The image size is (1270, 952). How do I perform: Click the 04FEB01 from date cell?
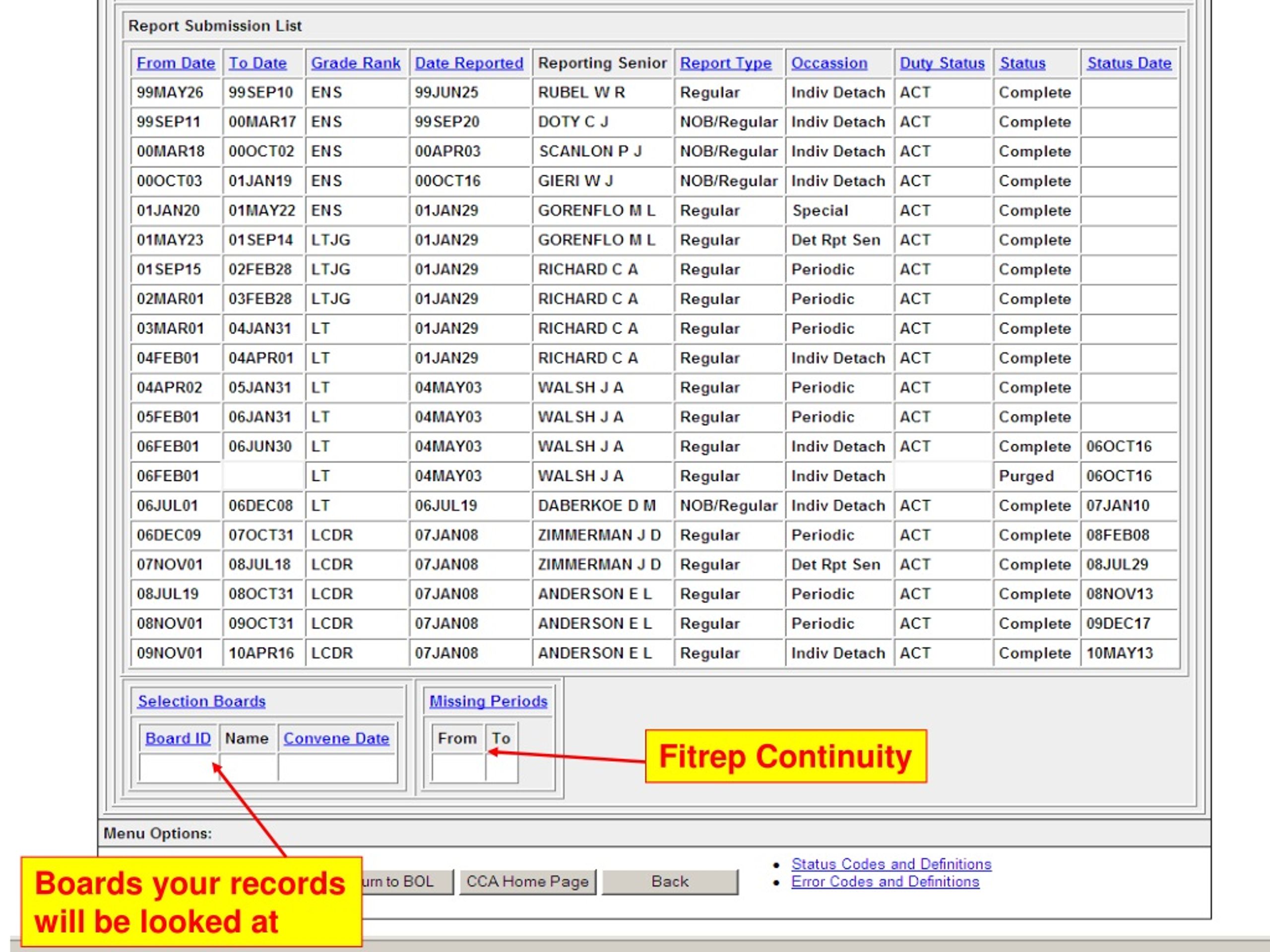[x=176, y=358]
